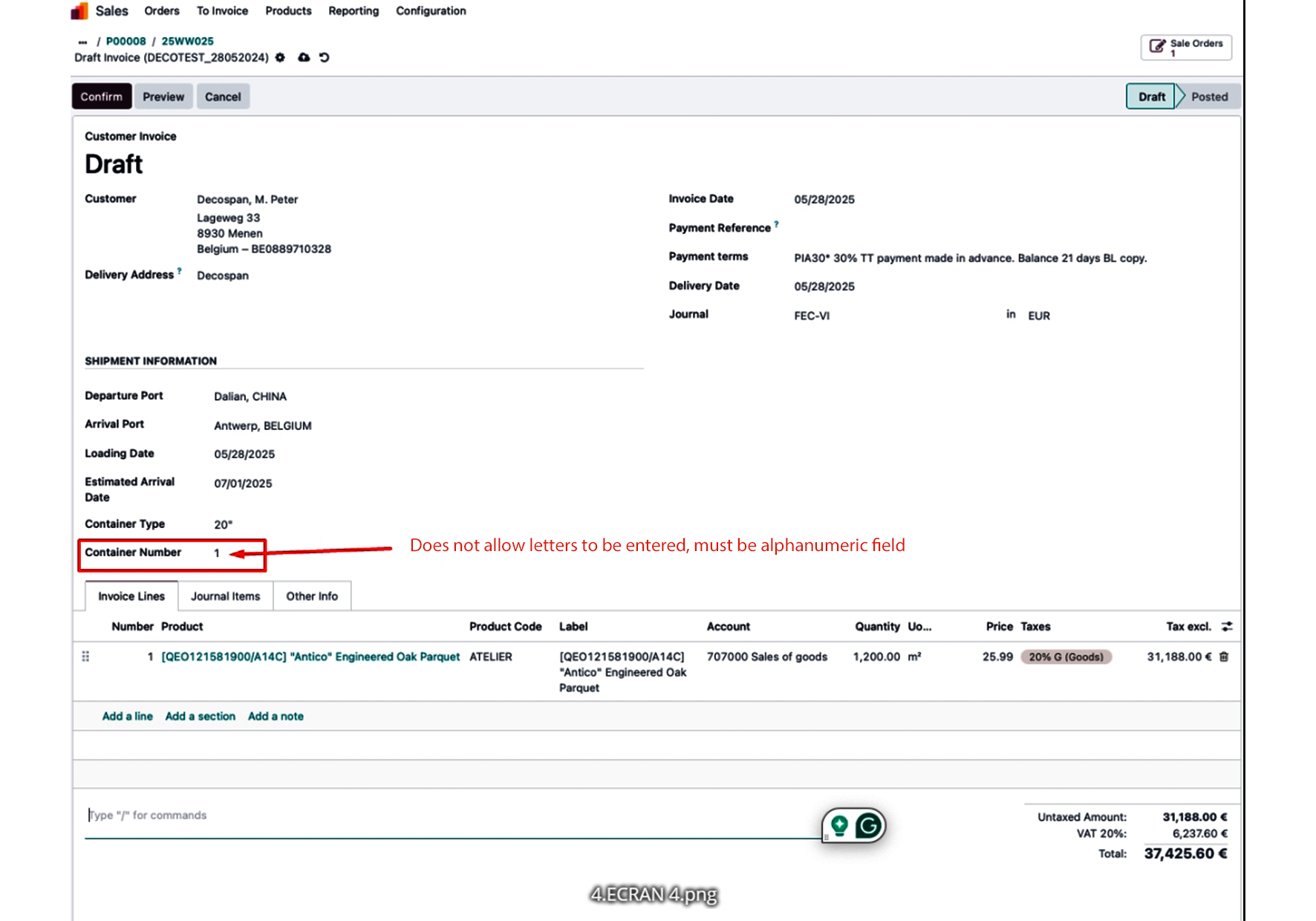Image resolution: width=1316 pixels, height=921 pixels.
Task: Expand breadcrumb ellipsis menu
Action: coord(82,42)
